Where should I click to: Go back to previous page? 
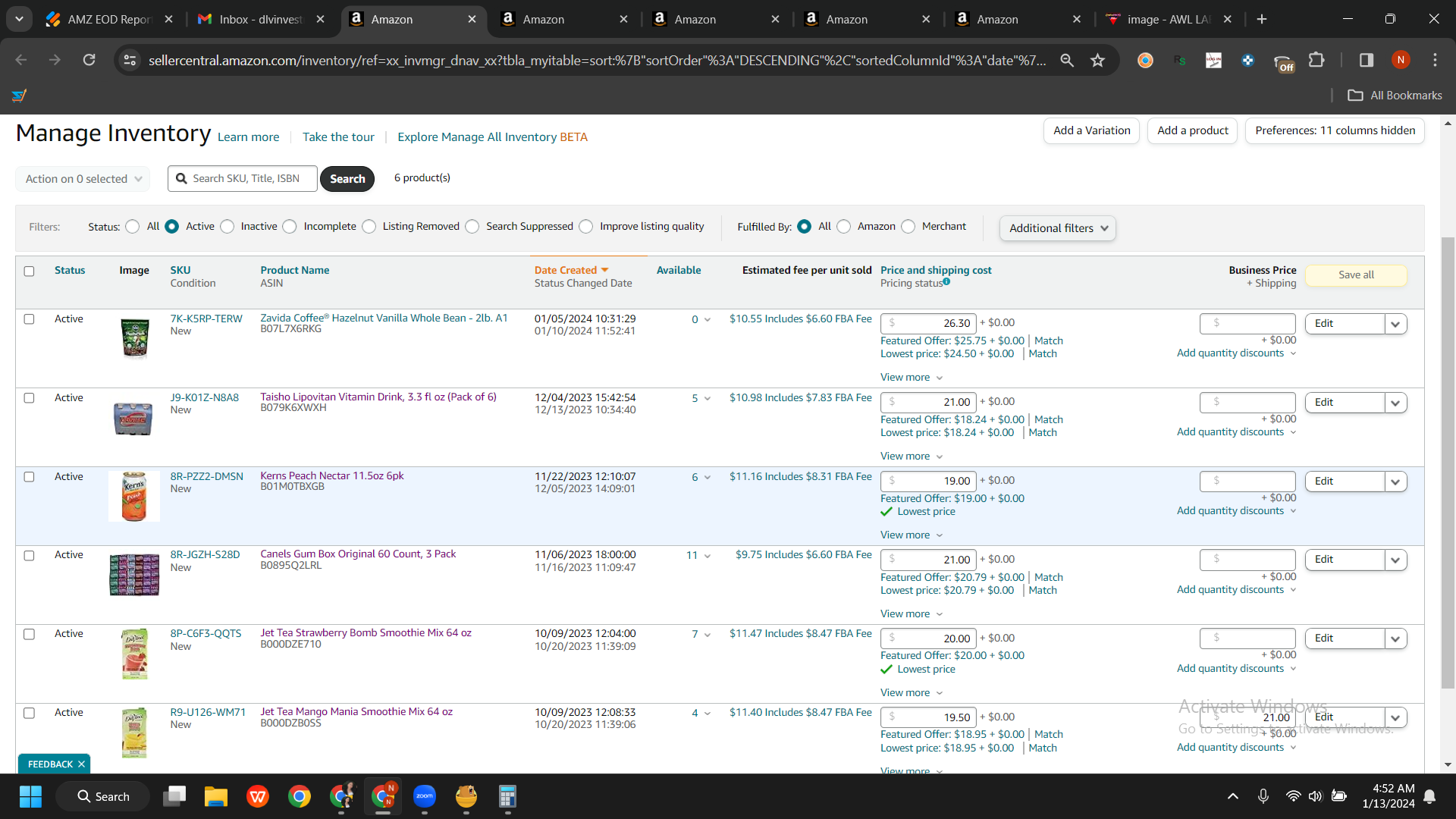coord(21,60)
